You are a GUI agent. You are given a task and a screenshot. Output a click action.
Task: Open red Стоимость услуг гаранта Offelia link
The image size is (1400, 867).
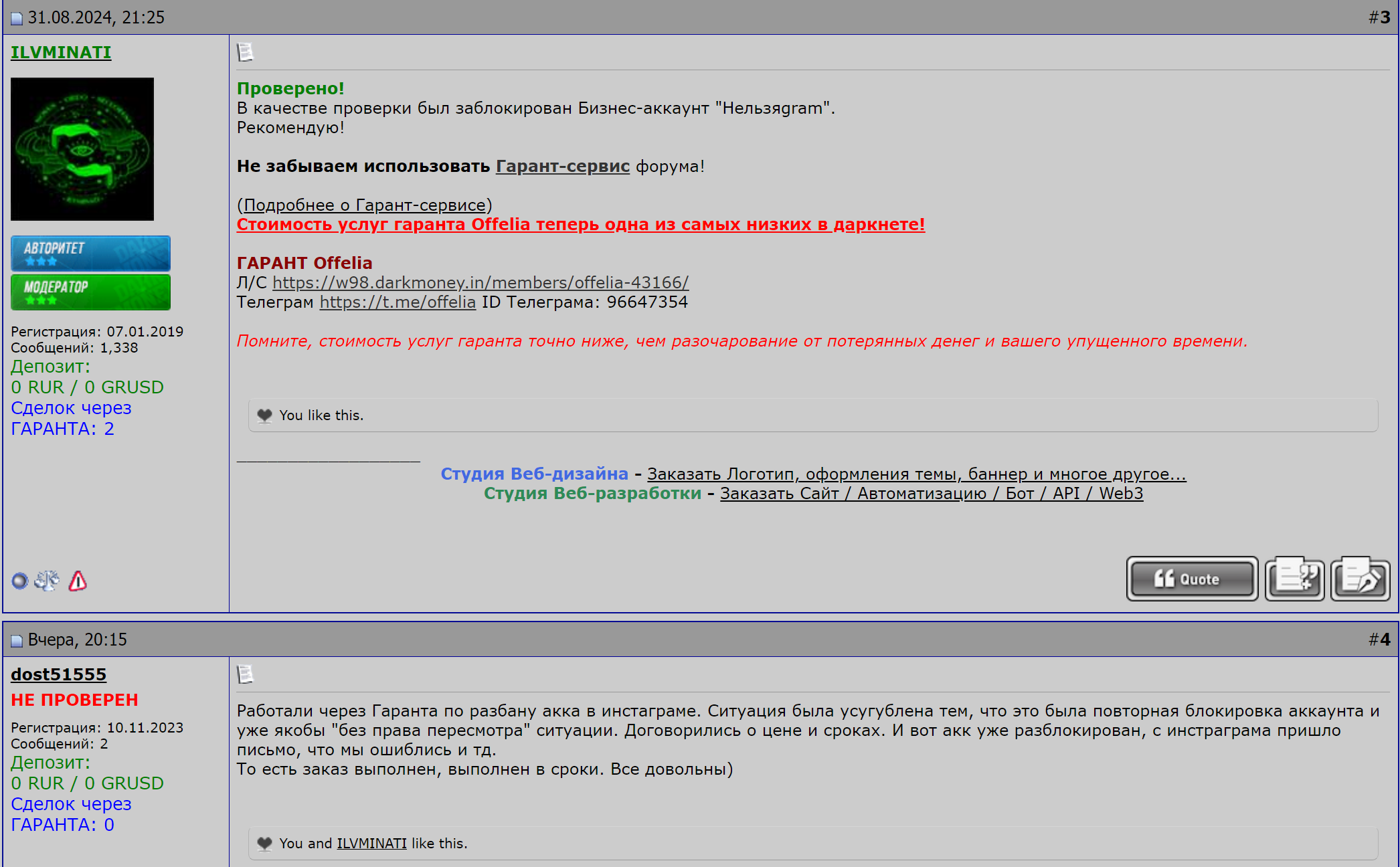[581, 224]
